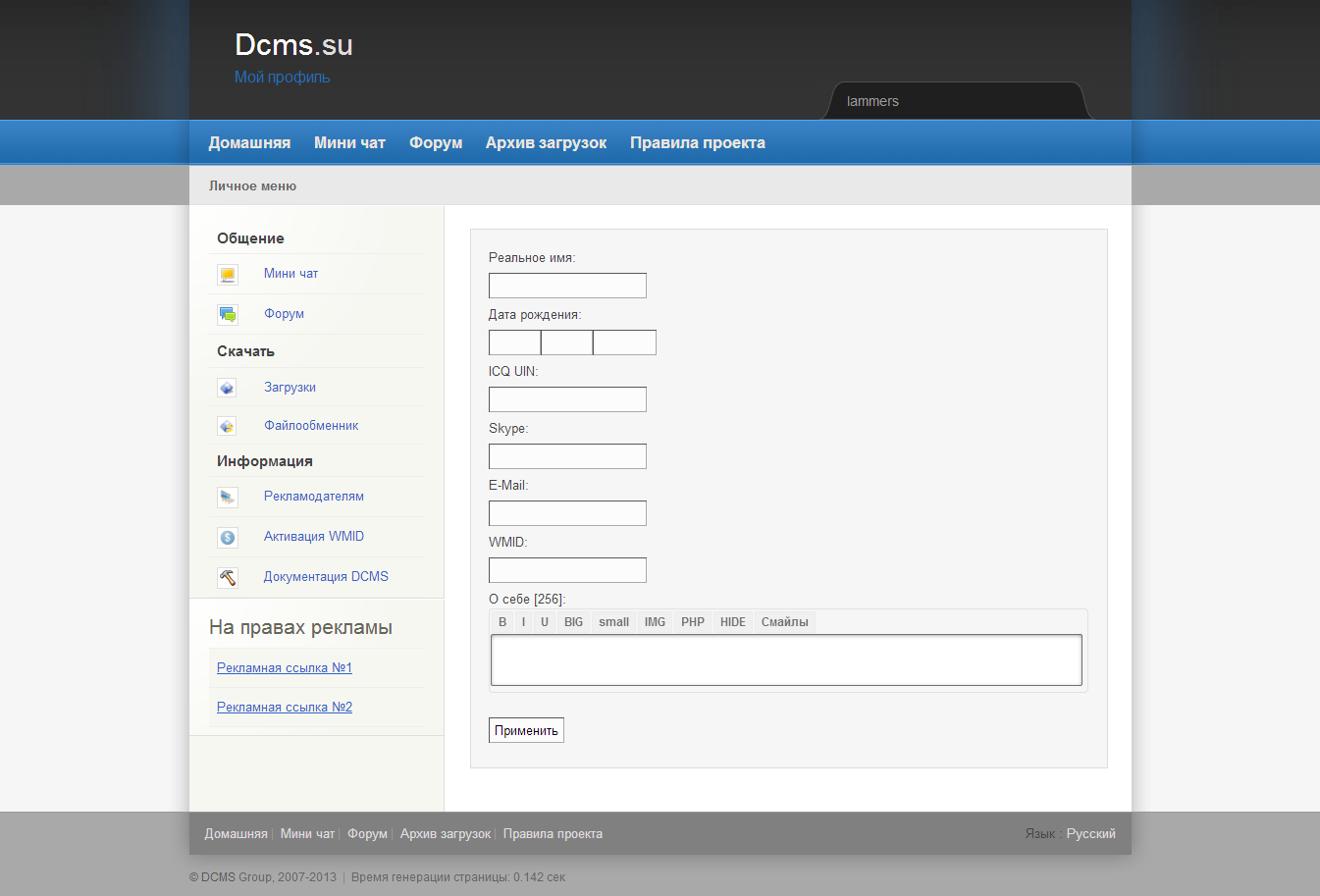This screenshot has width=1320, height=896.
Task: Insert IMG tag in editor toolbar
Action: pyautogui.click(x=656, y=622)
